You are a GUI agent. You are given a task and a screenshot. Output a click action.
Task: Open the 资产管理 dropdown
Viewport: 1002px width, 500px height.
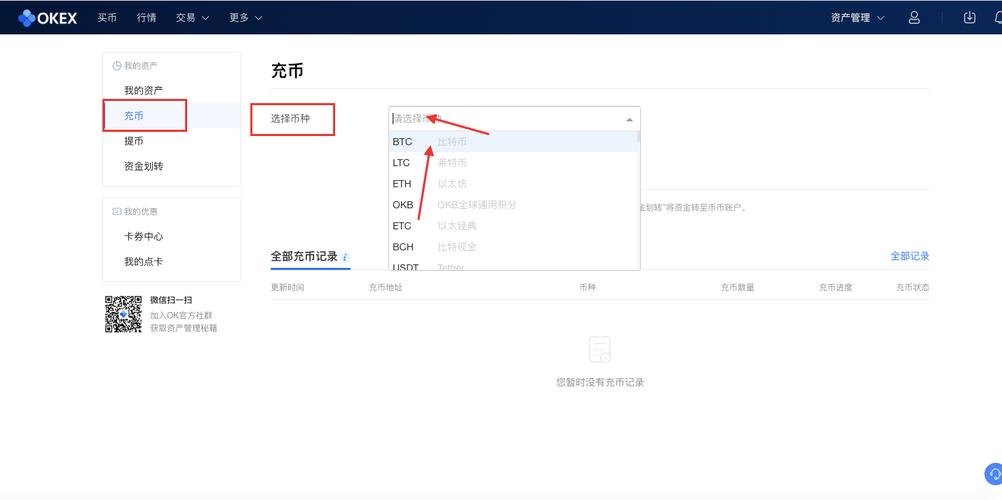pyautogui.click(x=857, y=17)
